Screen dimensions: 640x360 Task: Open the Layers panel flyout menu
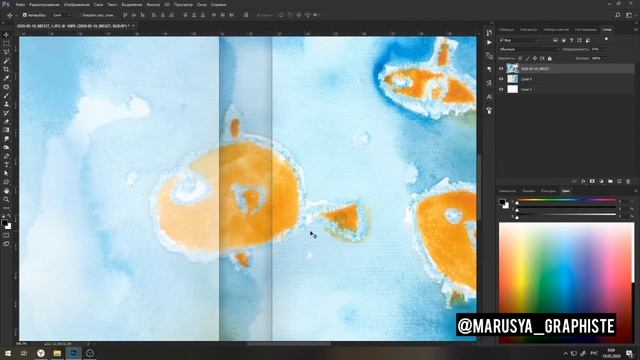(635, 29)
